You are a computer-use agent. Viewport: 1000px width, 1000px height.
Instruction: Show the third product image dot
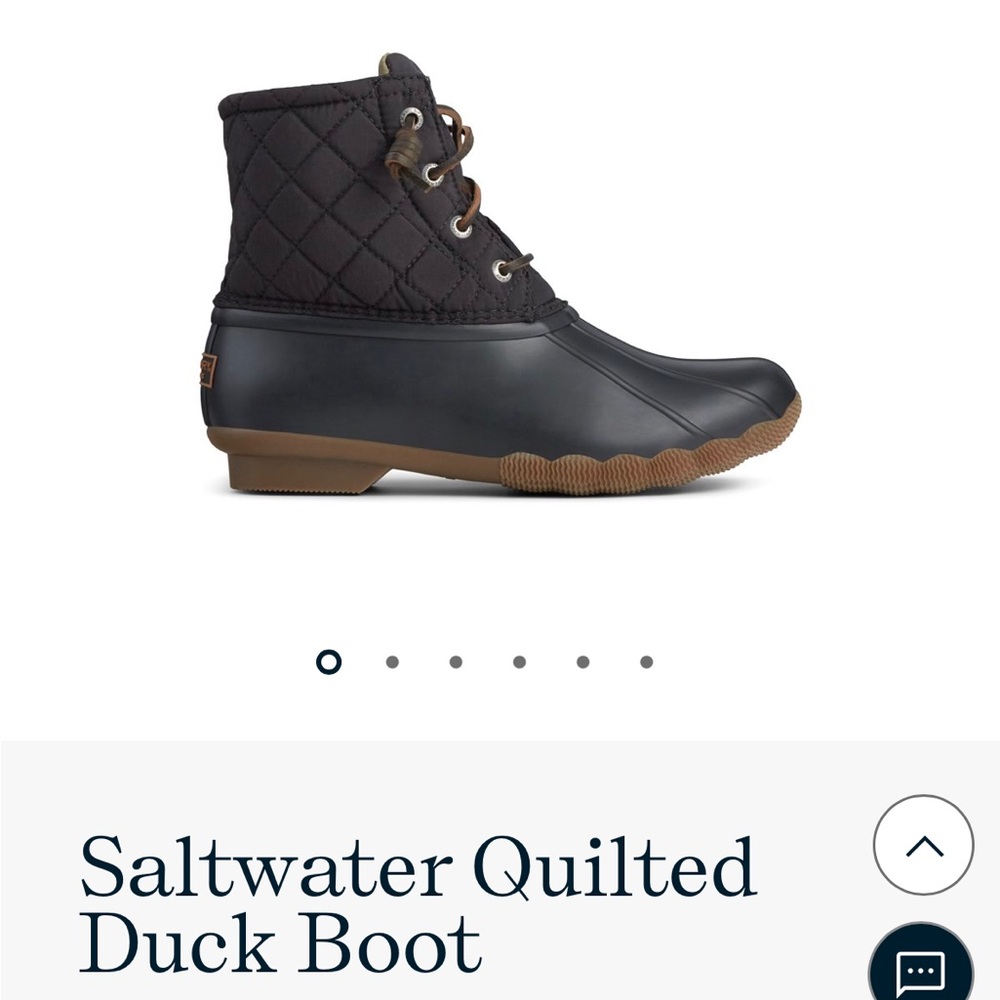455,662
